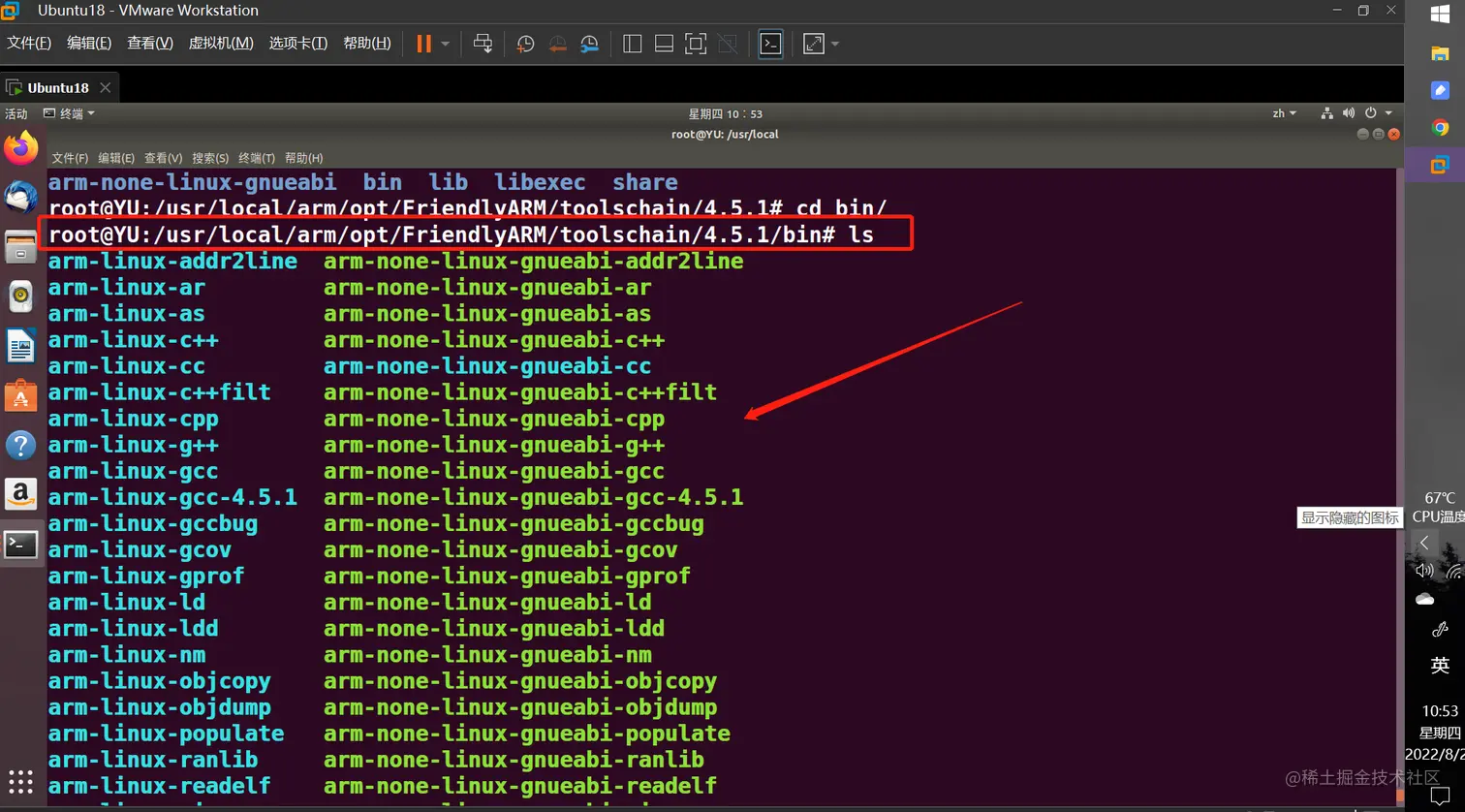
Task: Open the zh input source dropdown
Action: tap(1284, 113)
